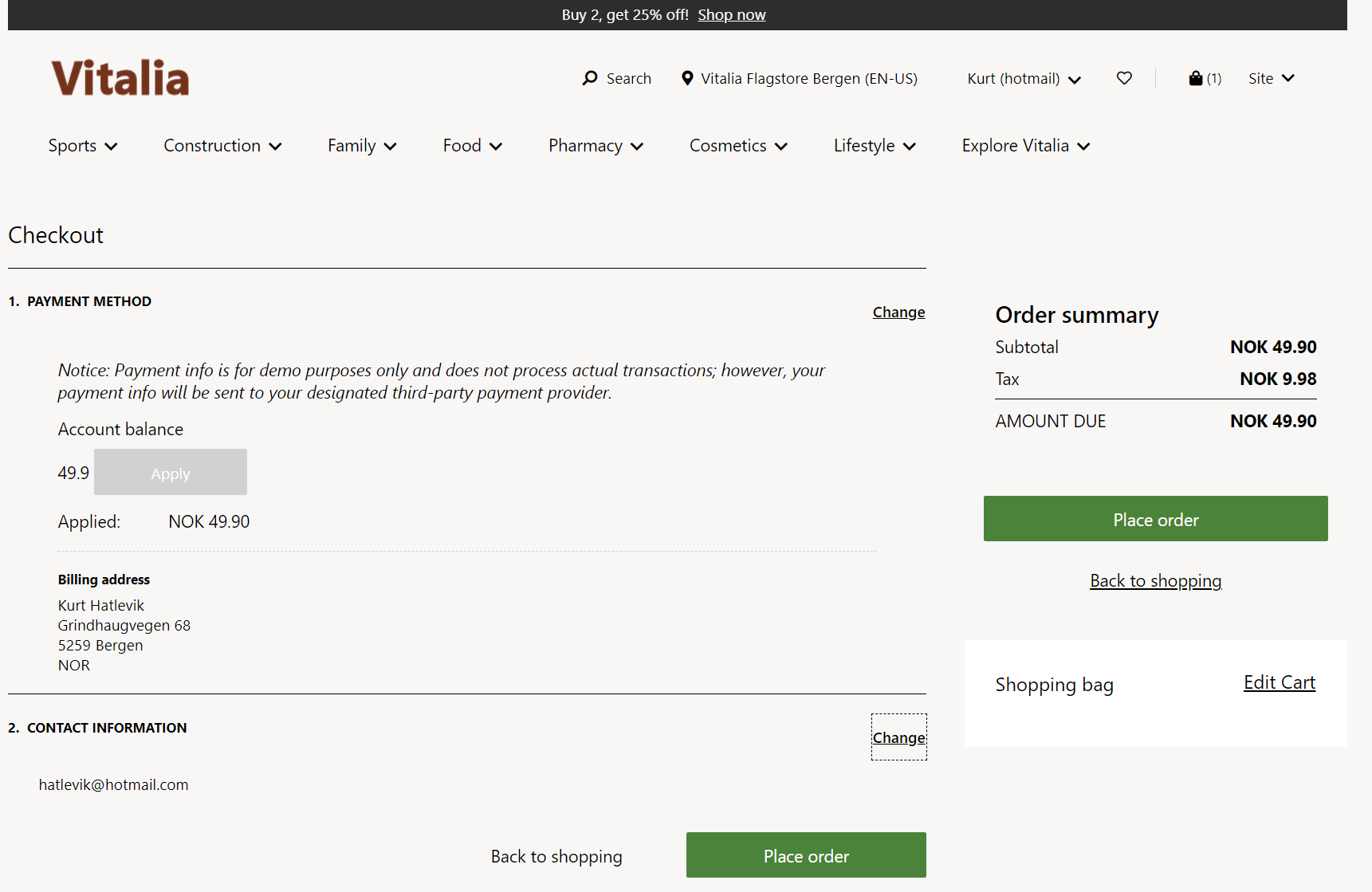Image resolution: width=1372 pixels, height=892 pixels.
Task: Click the Apply account balance button
Action: tap(171, 473)
